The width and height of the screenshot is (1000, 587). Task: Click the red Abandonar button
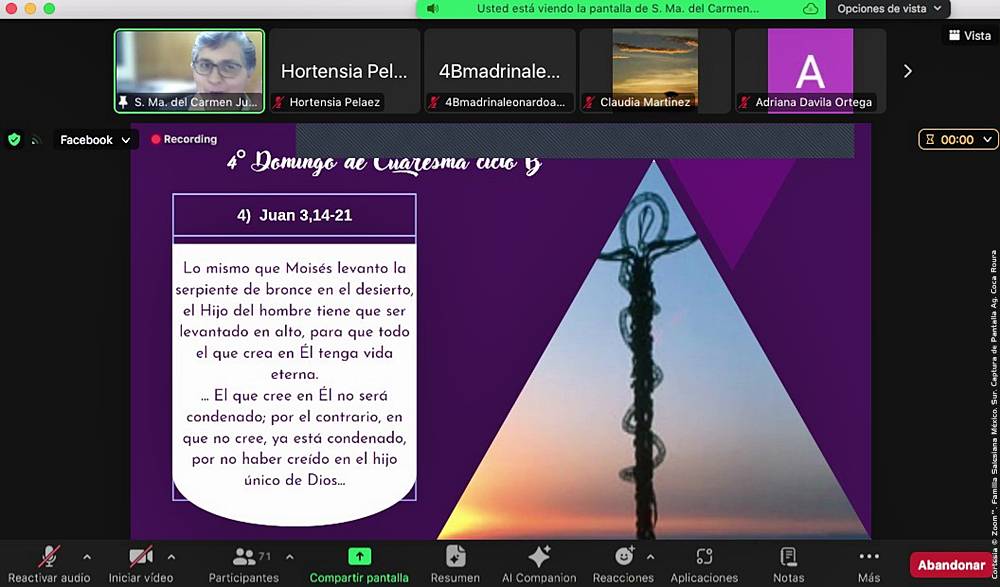click(951, 565)
